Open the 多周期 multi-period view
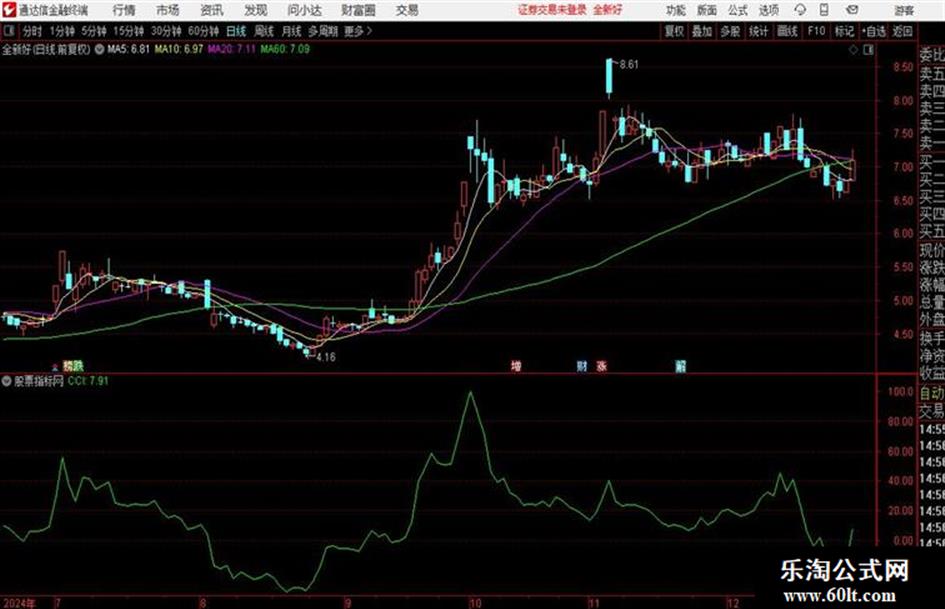This screenshot has width=945, height=609. click(323, 31)
